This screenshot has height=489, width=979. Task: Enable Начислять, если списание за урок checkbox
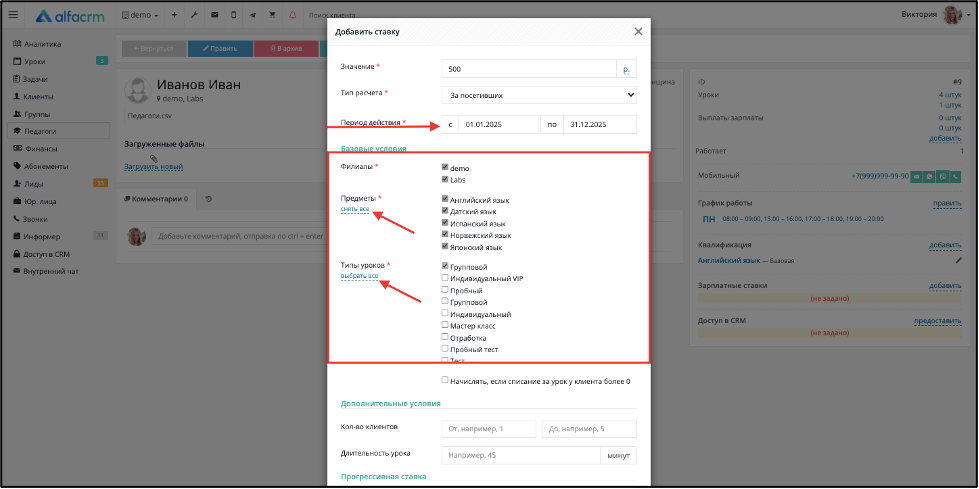coord(445,380)
